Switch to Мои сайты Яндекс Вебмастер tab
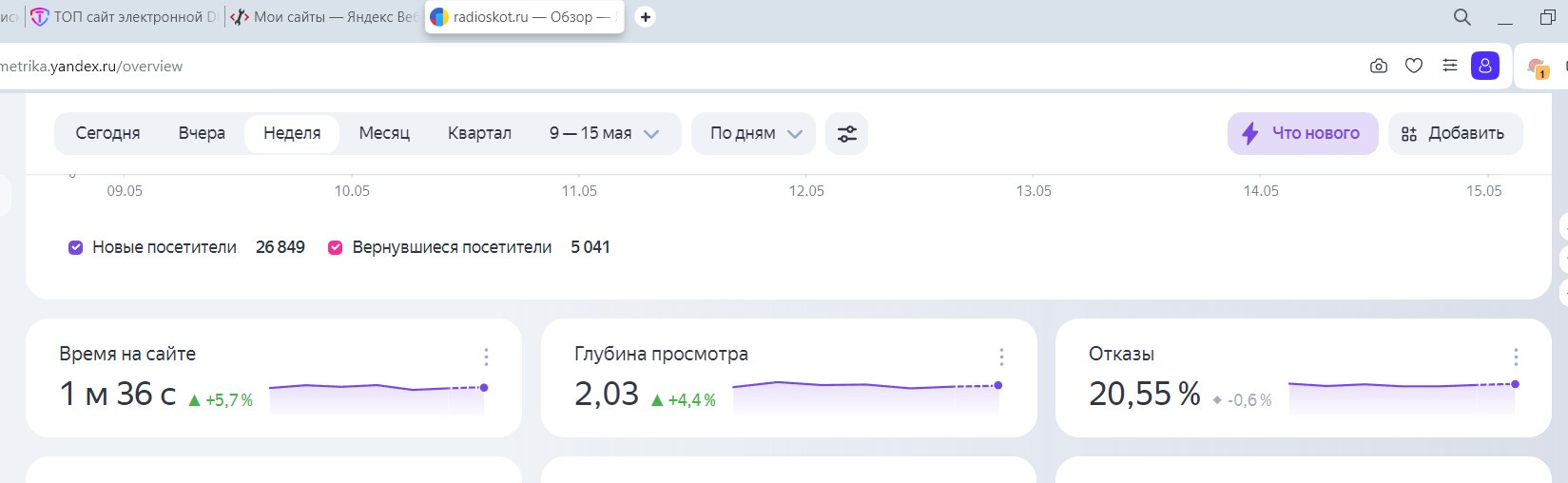The image size is (1568, 483). (x=323, y=17)
